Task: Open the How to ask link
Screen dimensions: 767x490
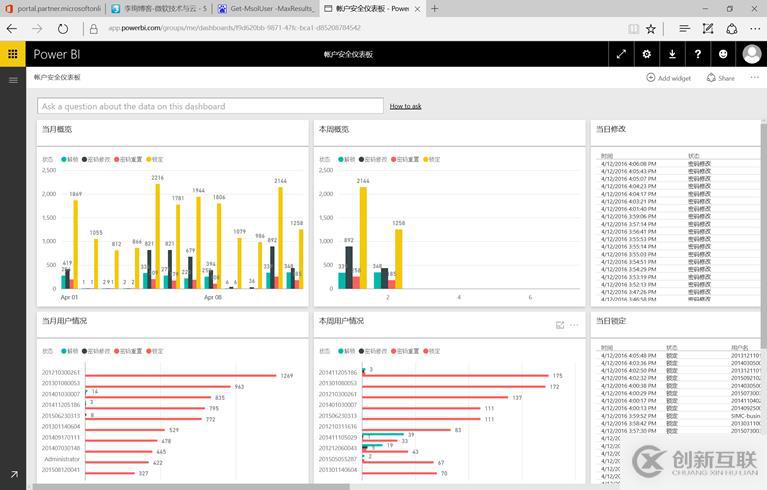Action: (x=406, y=106)
